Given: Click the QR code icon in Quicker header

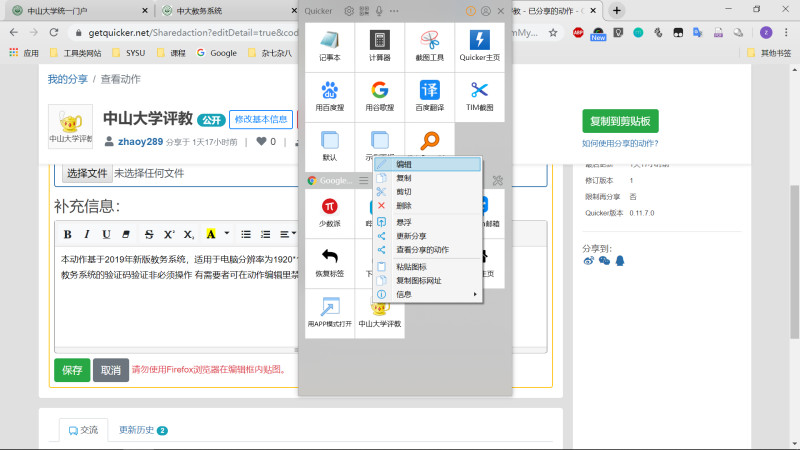Looking at the screenshot, I should pyautogui.click(x=364, y=11).
